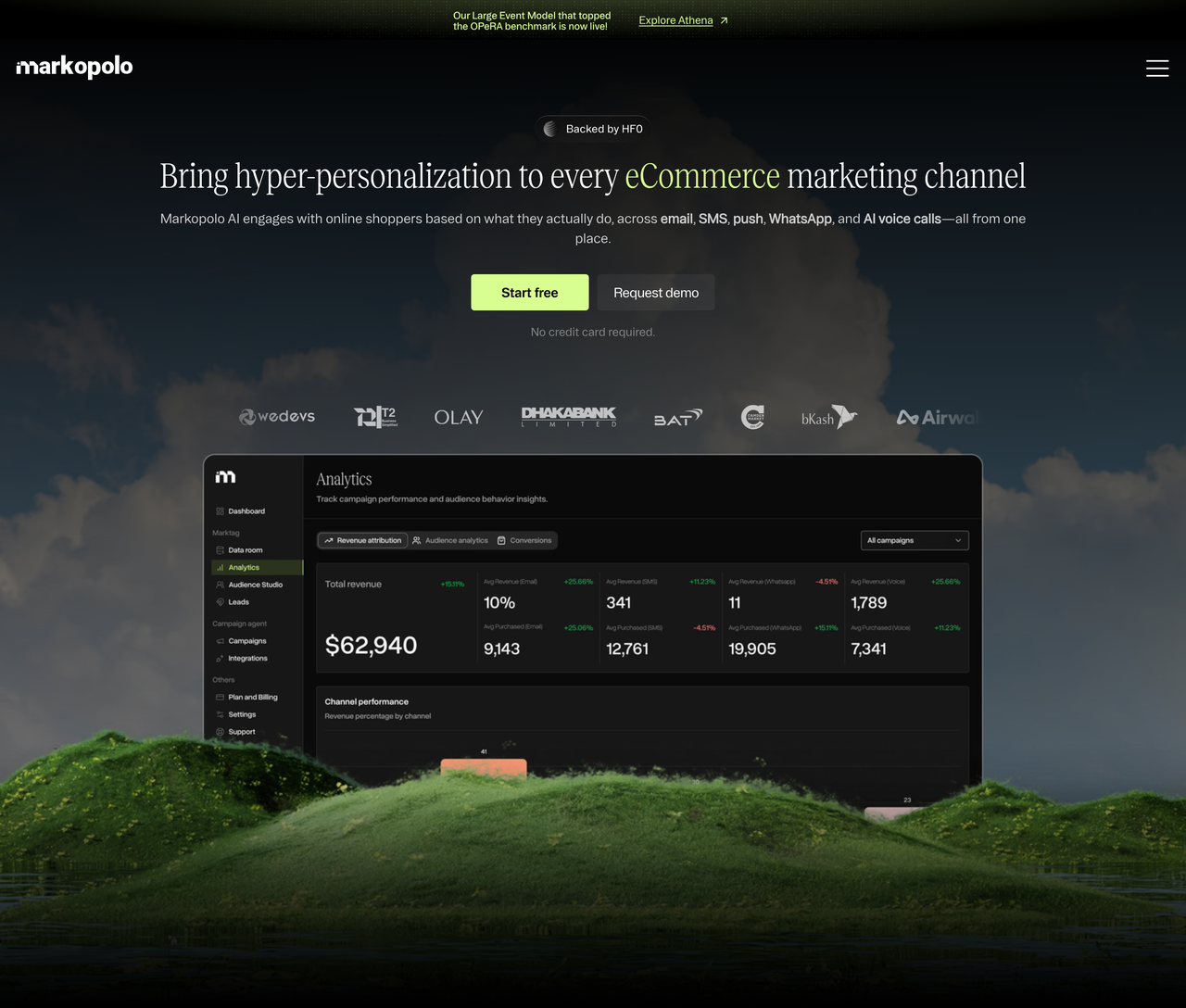Viewport: 1186px width, 1008px height.
Task: Click the OLAY brand logo
Action: (x=459, y=418)
